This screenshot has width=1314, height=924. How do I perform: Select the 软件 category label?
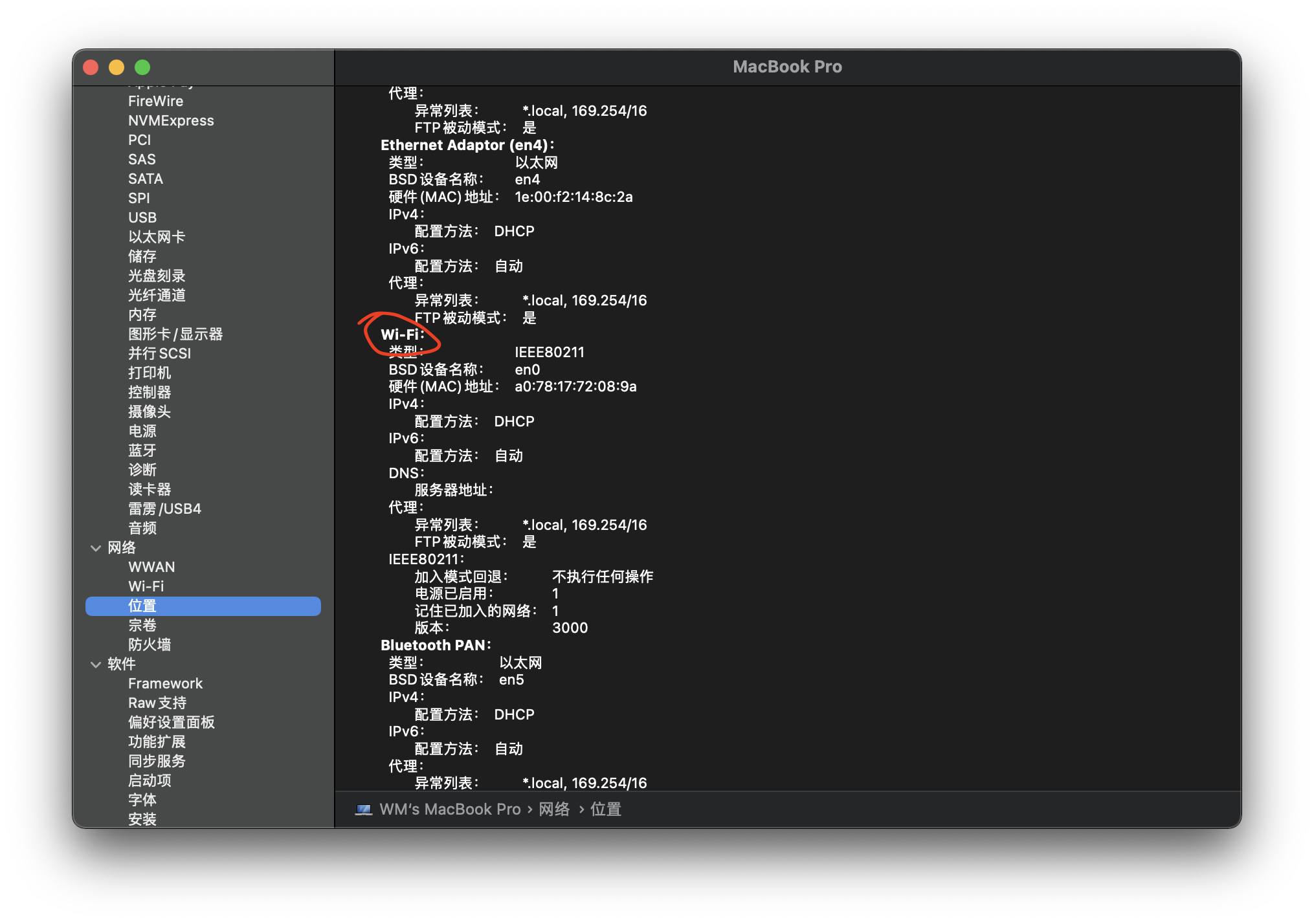pyautogui.click(x=122, y=664)
